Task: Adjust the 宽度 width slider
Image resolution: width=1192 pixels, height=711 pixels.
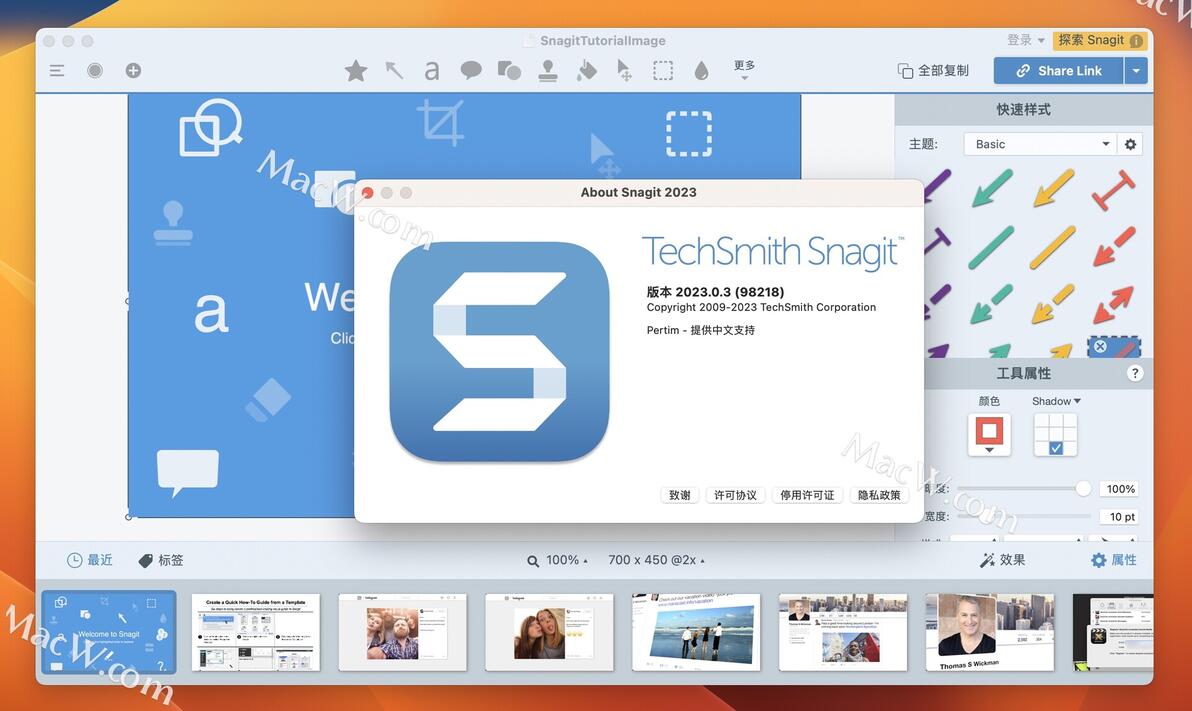Action: coord(1024,516)
